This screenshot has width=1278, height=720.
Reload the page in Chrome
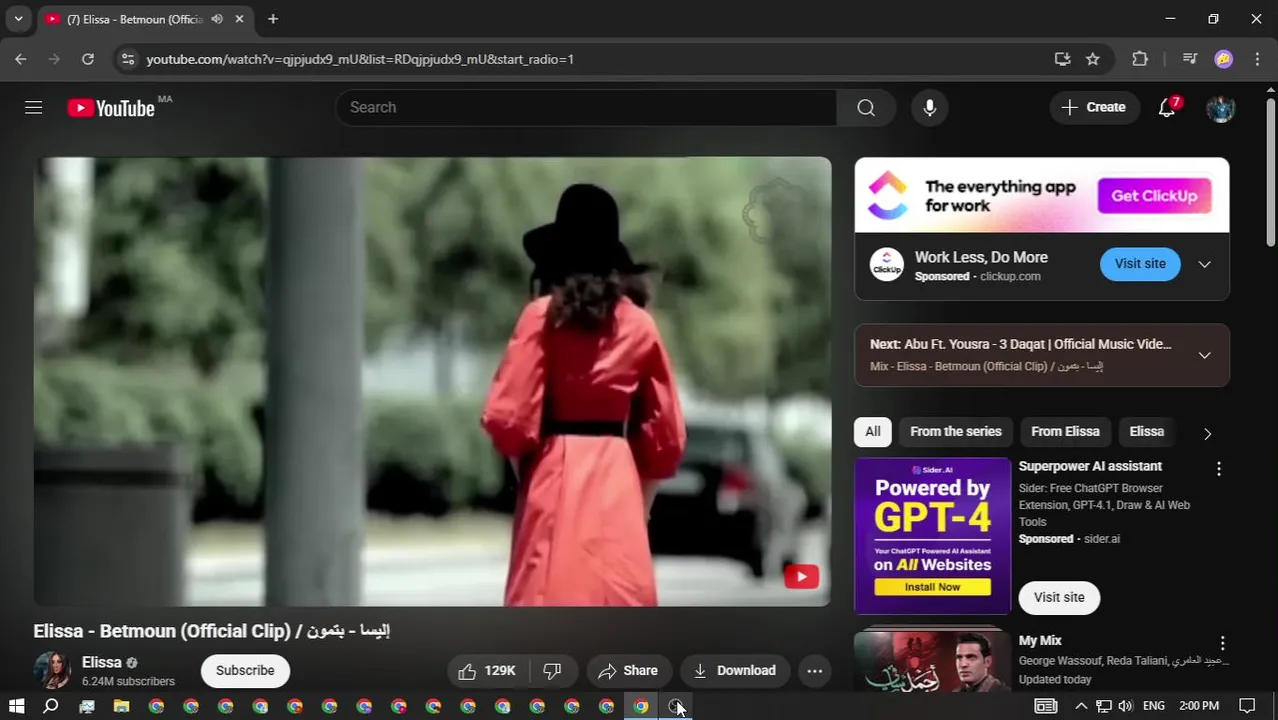click(x=88, y=59)
